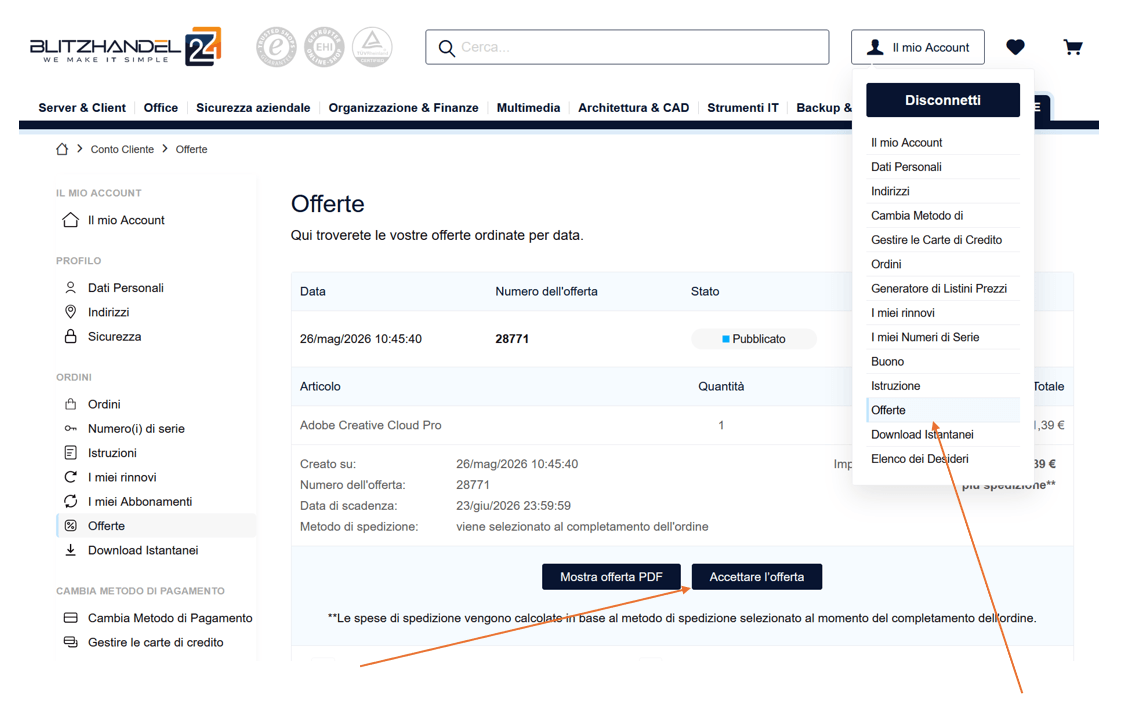Screen dimensions: 1141x715
Task: Open Download Istantanei in dropdown menu
Action: coord(943,435)
